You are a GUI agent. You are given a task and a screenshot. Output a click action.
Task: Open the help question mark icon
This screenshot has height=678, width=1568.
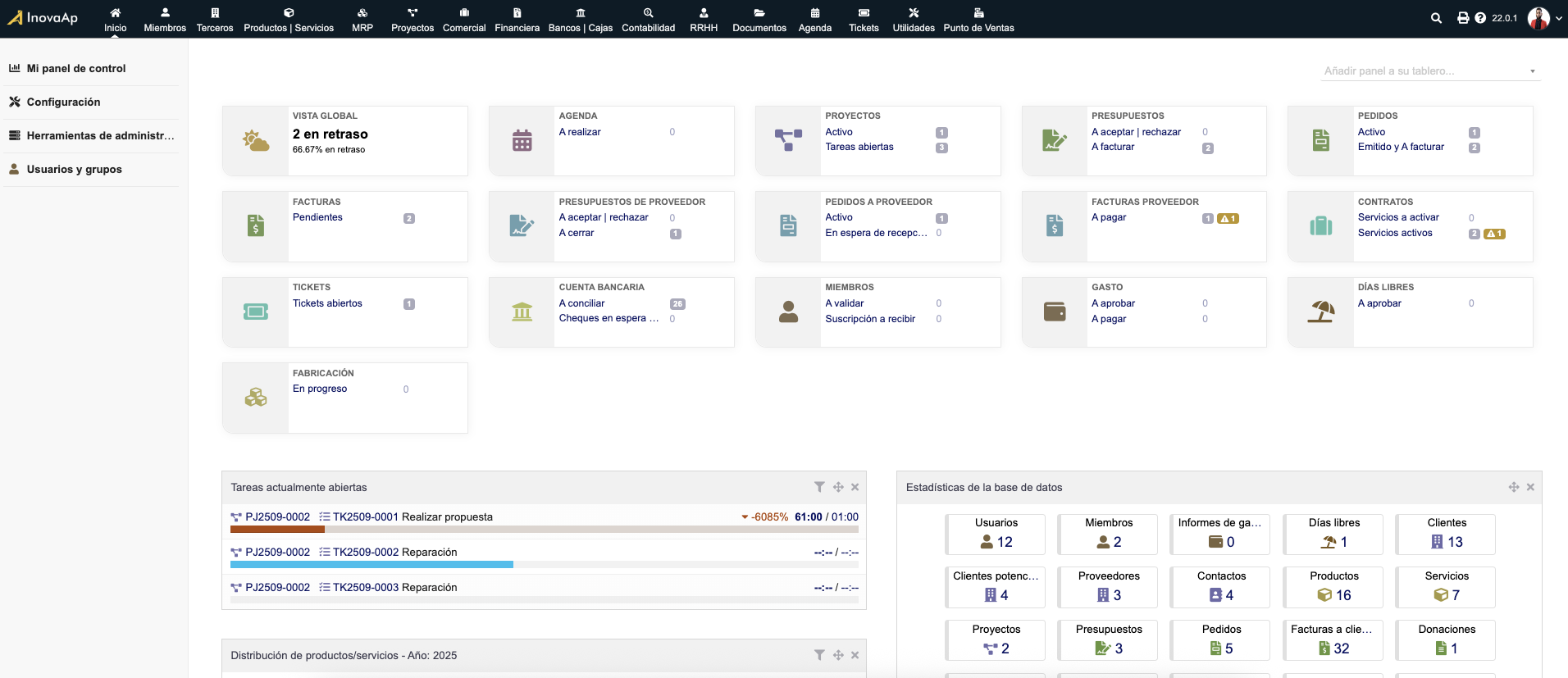(x=1480, y=18)
